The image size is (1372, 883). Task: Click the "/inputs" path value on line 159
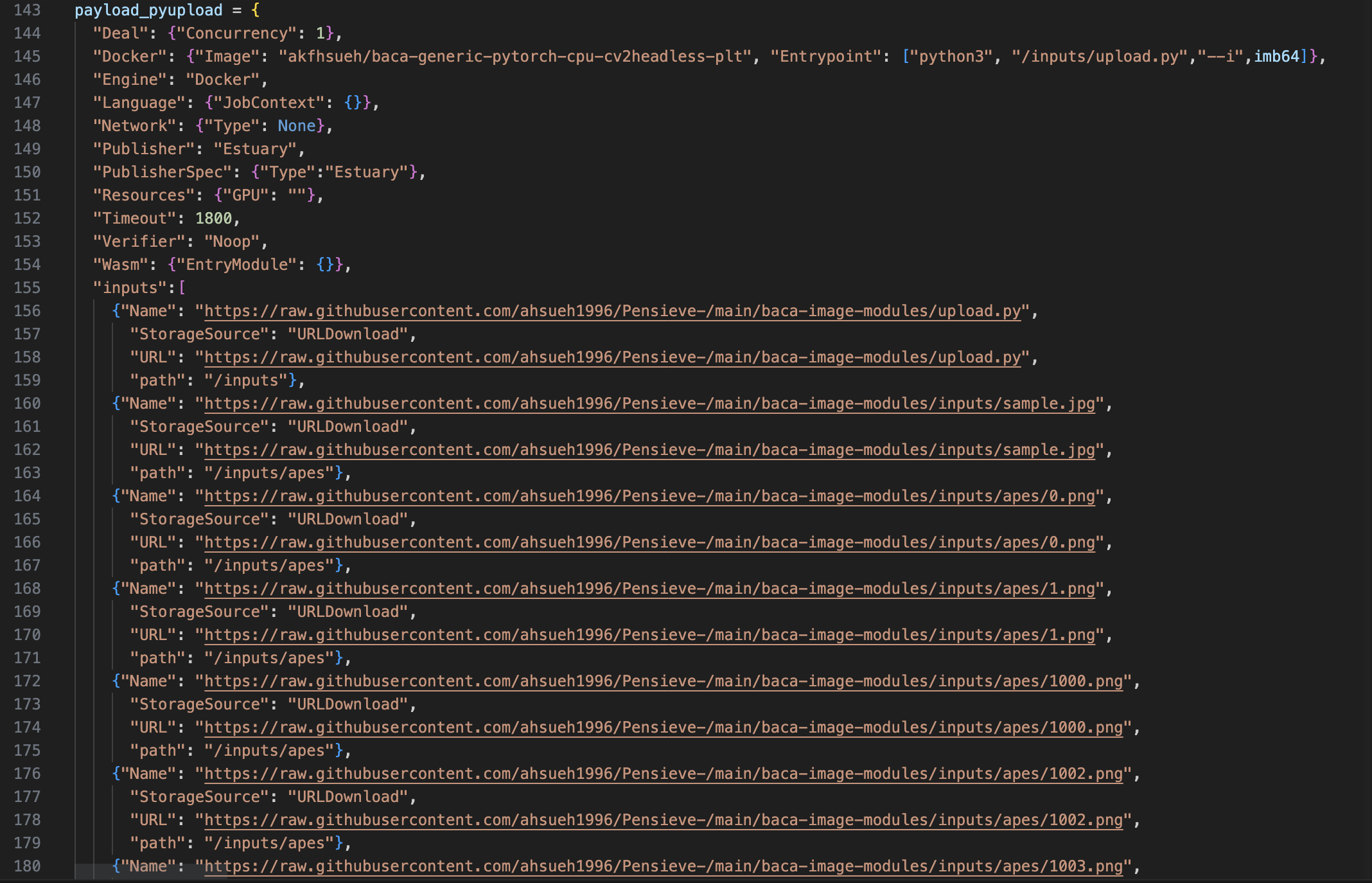(x=246, y=380)
